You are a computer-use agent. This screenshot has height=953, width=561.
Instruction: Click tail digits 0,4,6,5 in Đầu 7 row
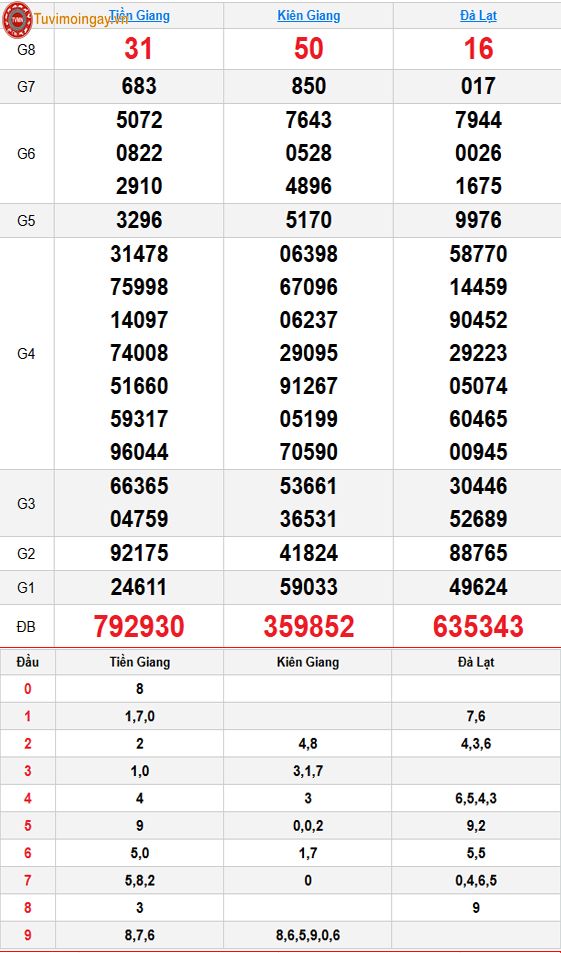[x=476, y=881]
